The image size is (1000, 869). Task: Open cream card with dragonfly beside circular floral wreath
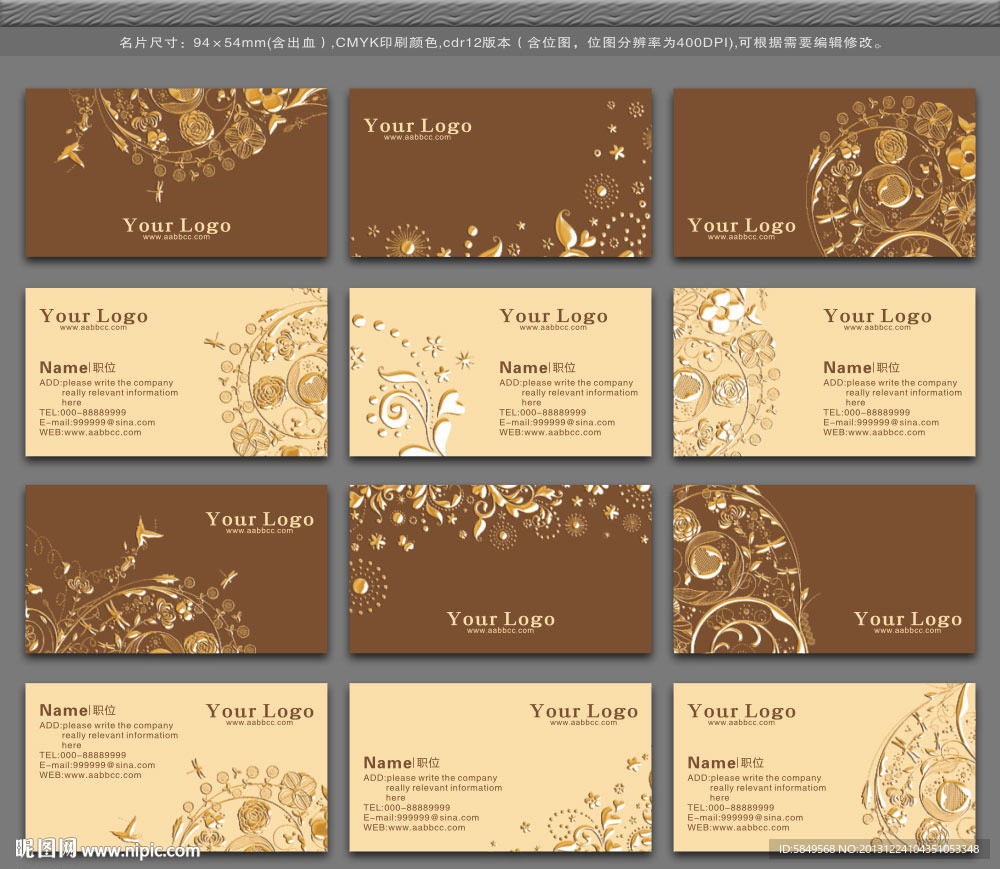pyautogui.click(x=177, y=372)
